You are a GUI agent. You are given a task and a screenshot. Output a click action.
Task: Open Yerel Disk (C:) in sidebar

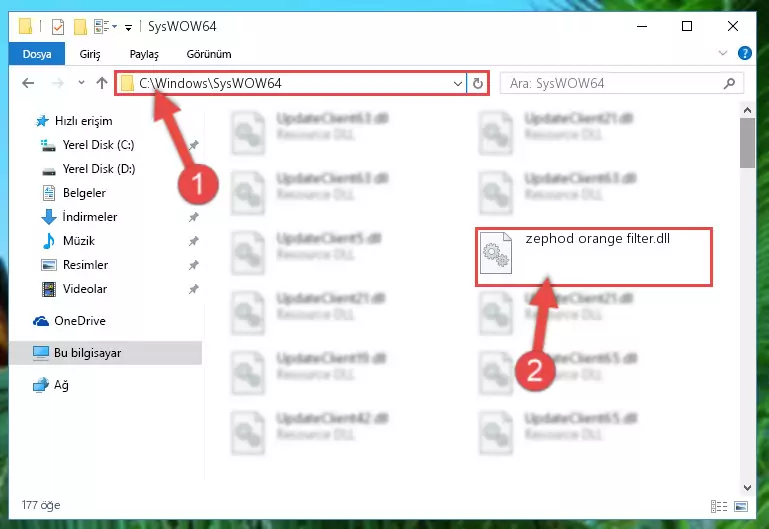[98, 145]
